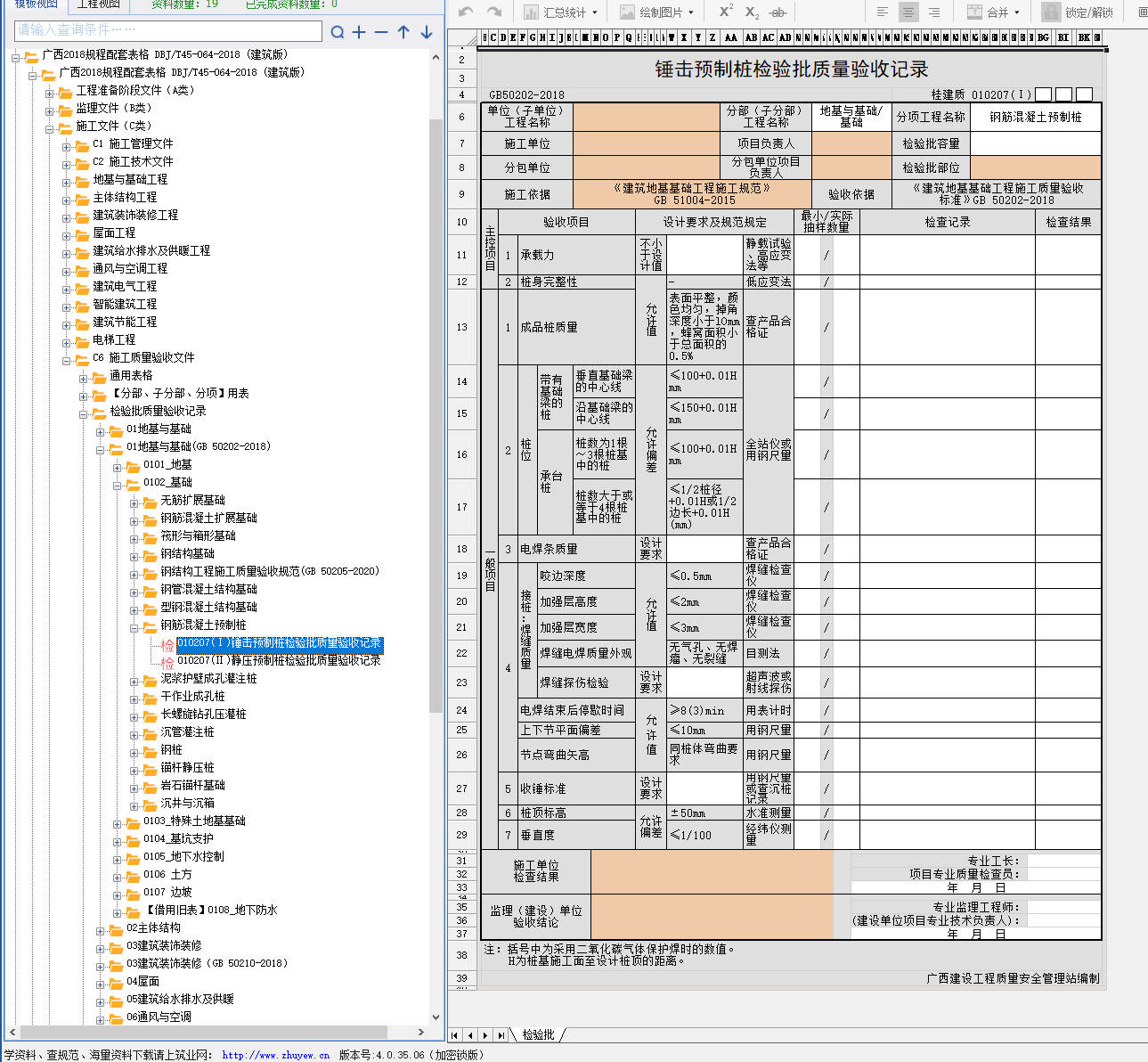Select 通用表格 tree item
1148x1062 pixels.
pyautogui.click(x=131, y=376)
